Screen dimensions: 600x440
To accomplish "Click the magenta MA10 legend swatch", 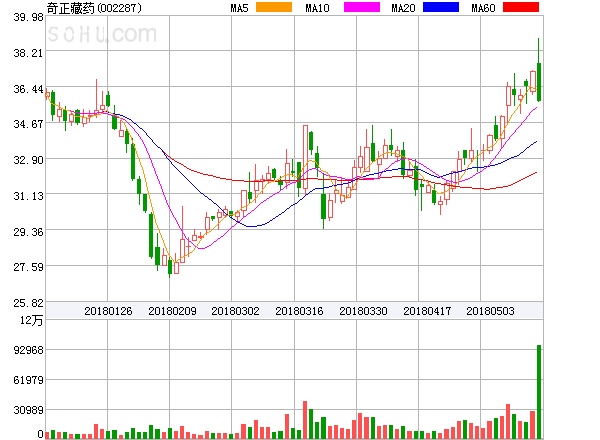I will click(x=362, y=7).
